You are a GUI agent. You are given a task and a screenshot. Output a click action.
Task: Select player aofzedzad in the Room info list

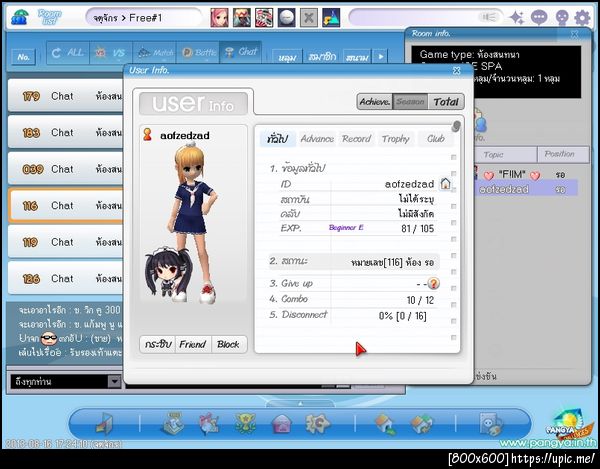coord(525,189)
